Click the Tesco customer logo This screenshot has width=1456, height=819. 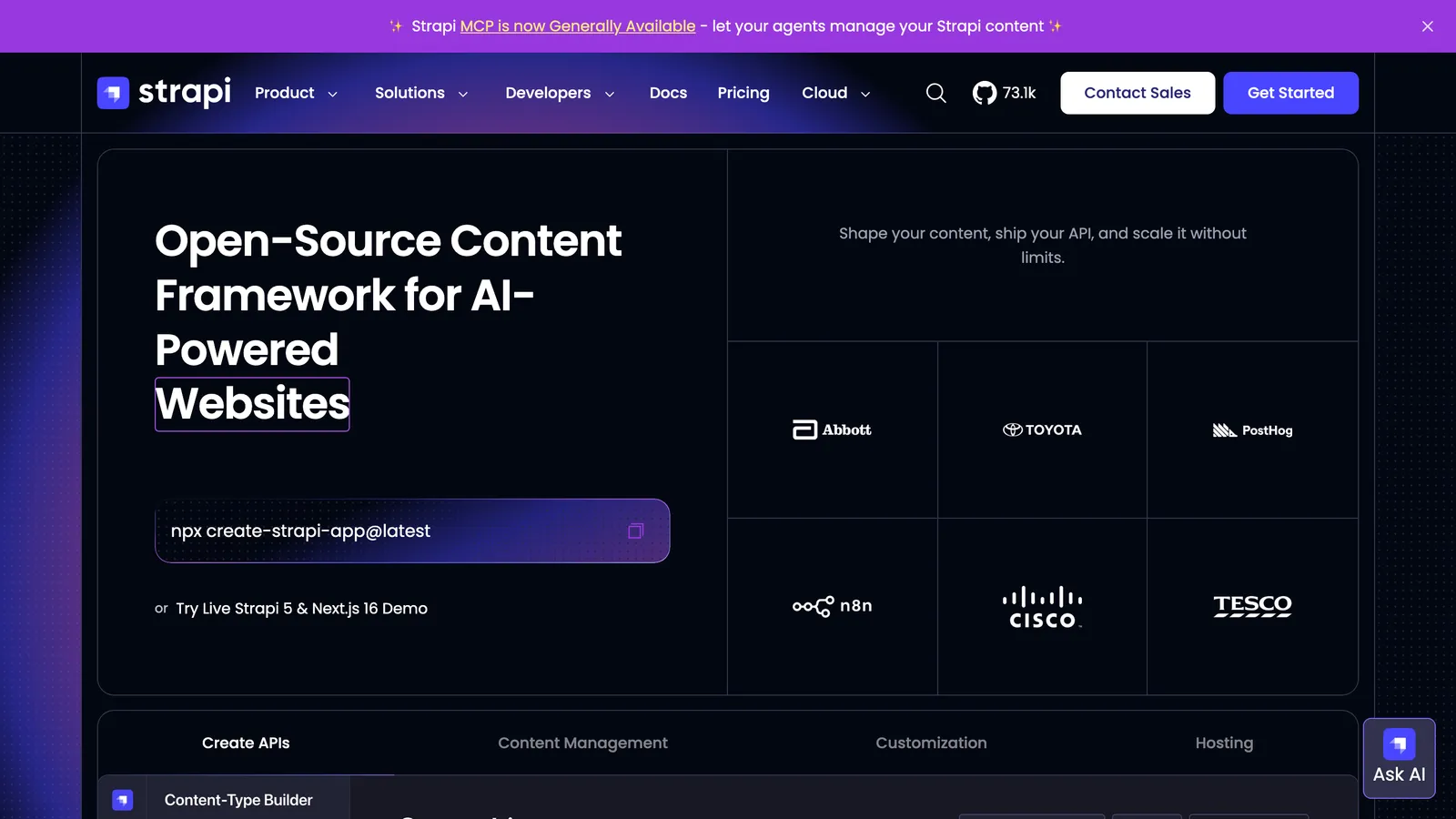pos(1252,606)
